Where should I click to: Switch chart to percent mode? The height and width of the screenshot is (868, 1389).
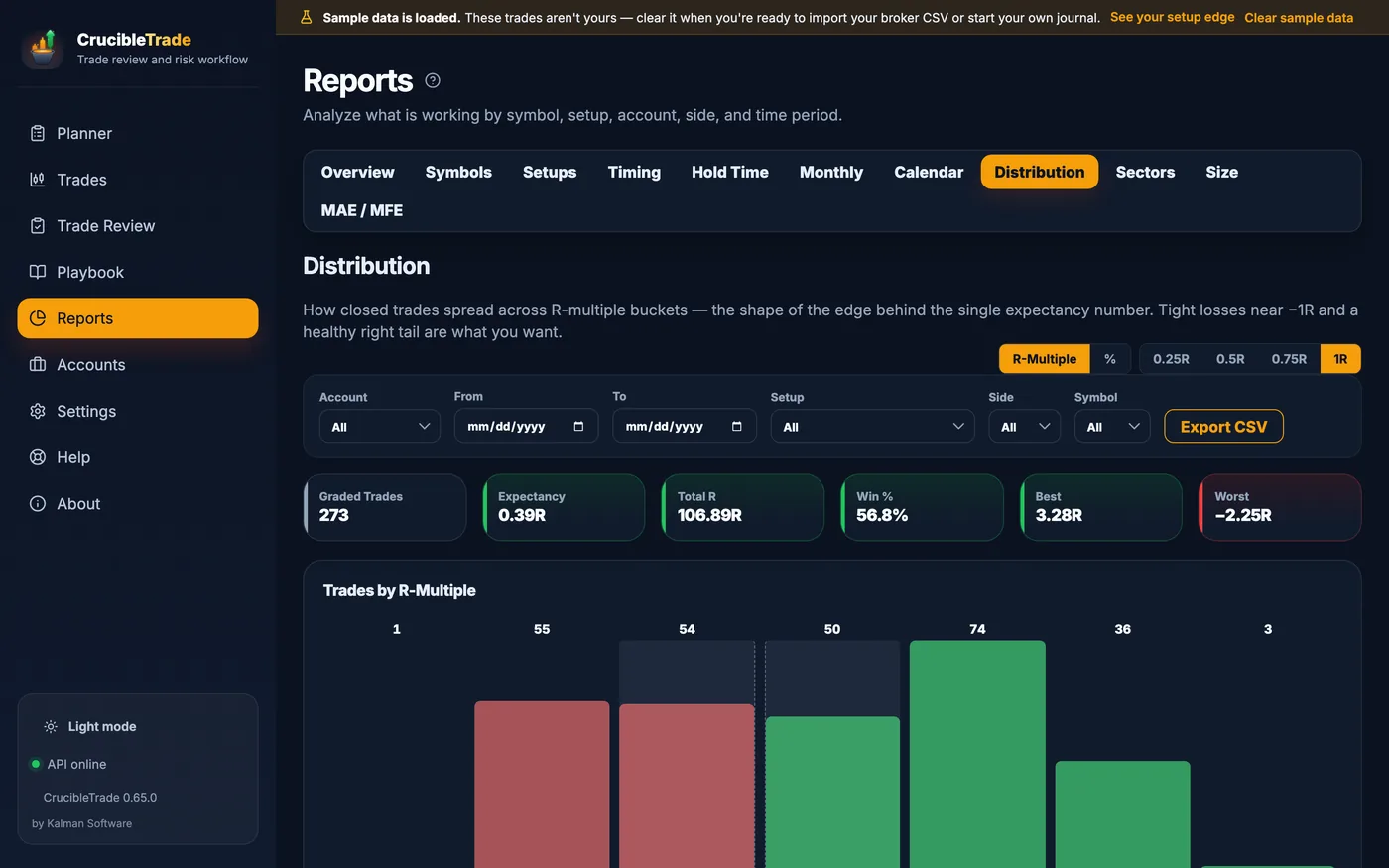[1110, 359]
